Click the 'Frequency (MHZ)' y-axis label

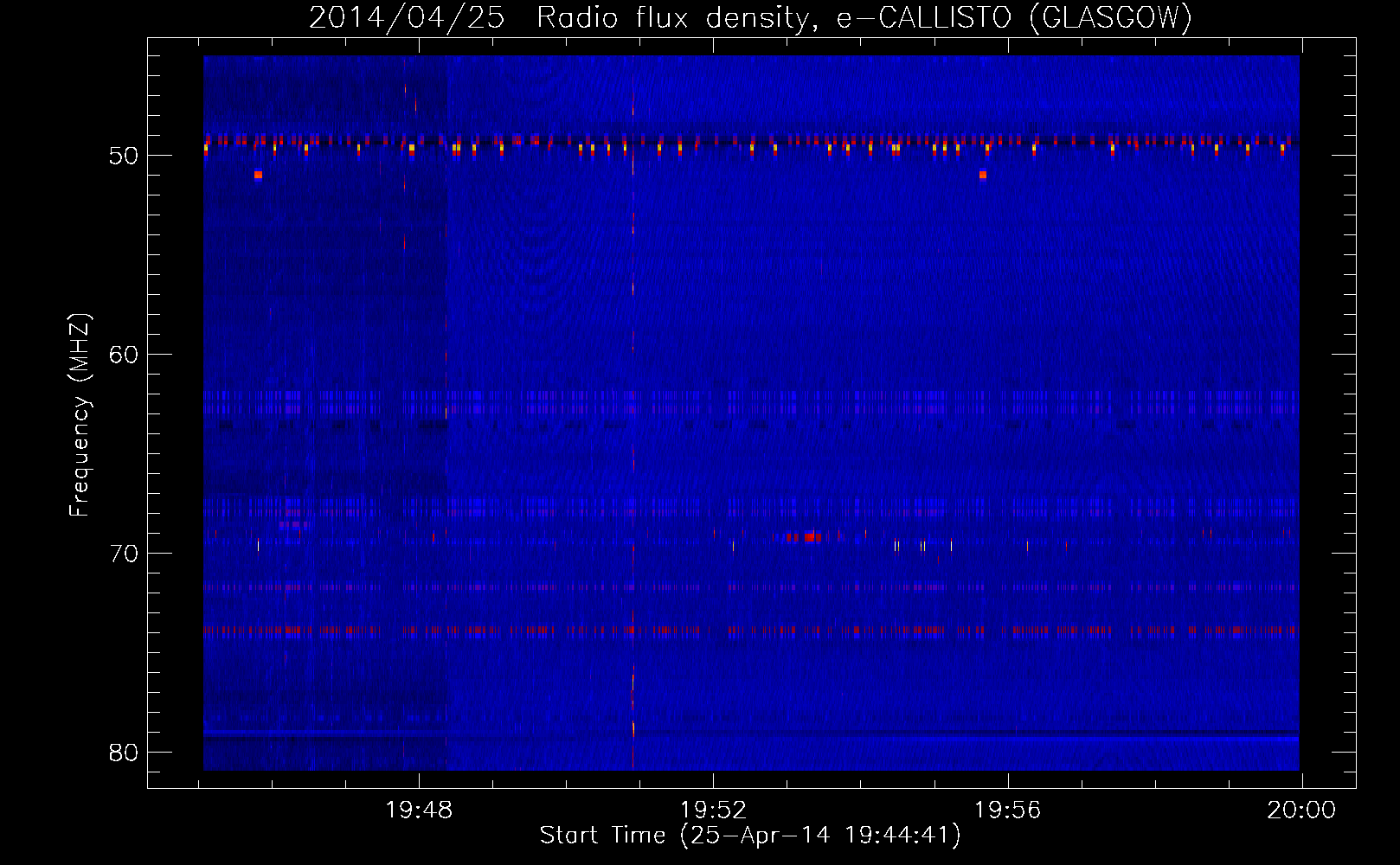80,415
